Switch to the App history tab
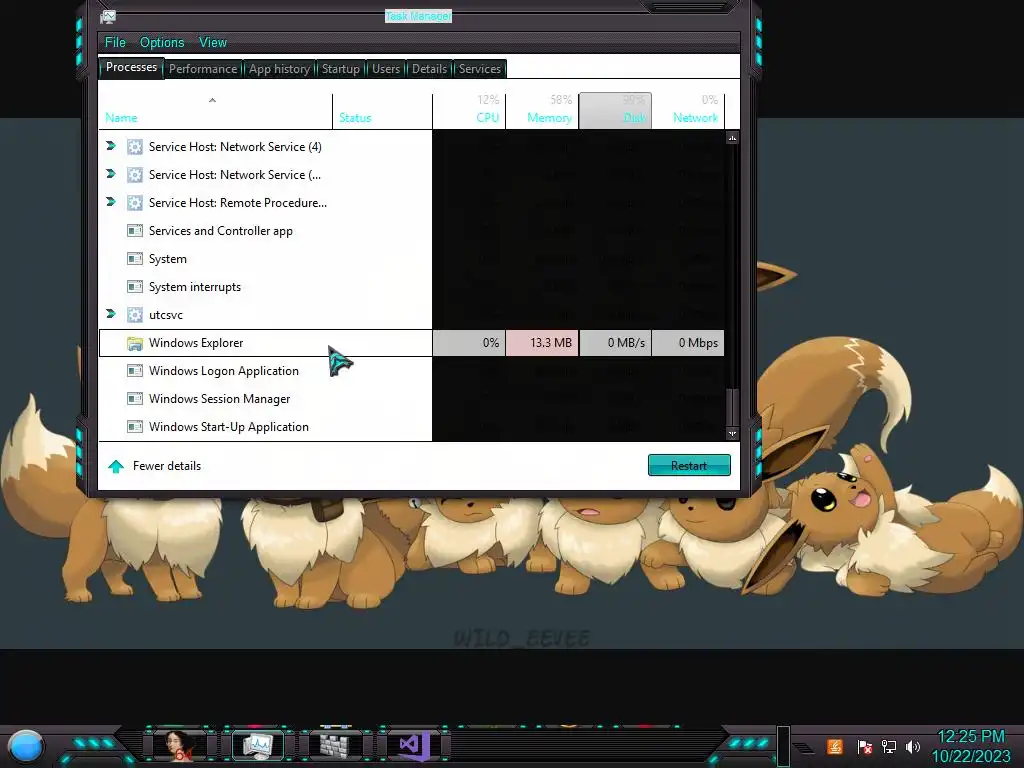The image size is (1024, 768). [x=280, y=69]
